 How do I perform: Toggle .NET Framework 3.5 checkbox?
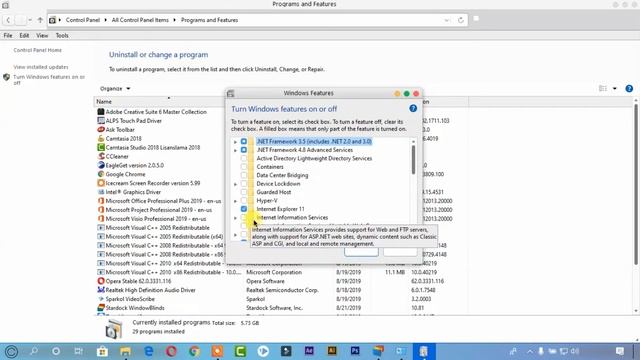pos(244,141)
